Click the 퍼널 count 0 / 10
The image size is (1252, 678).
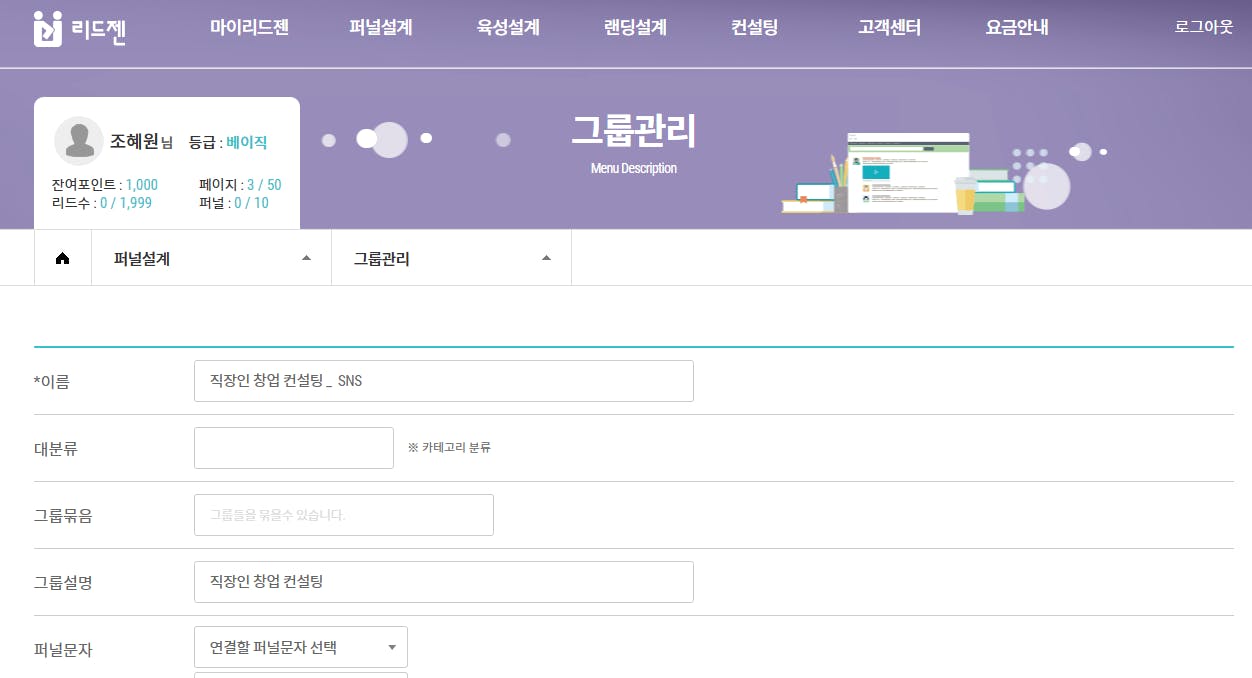(251, 203)
